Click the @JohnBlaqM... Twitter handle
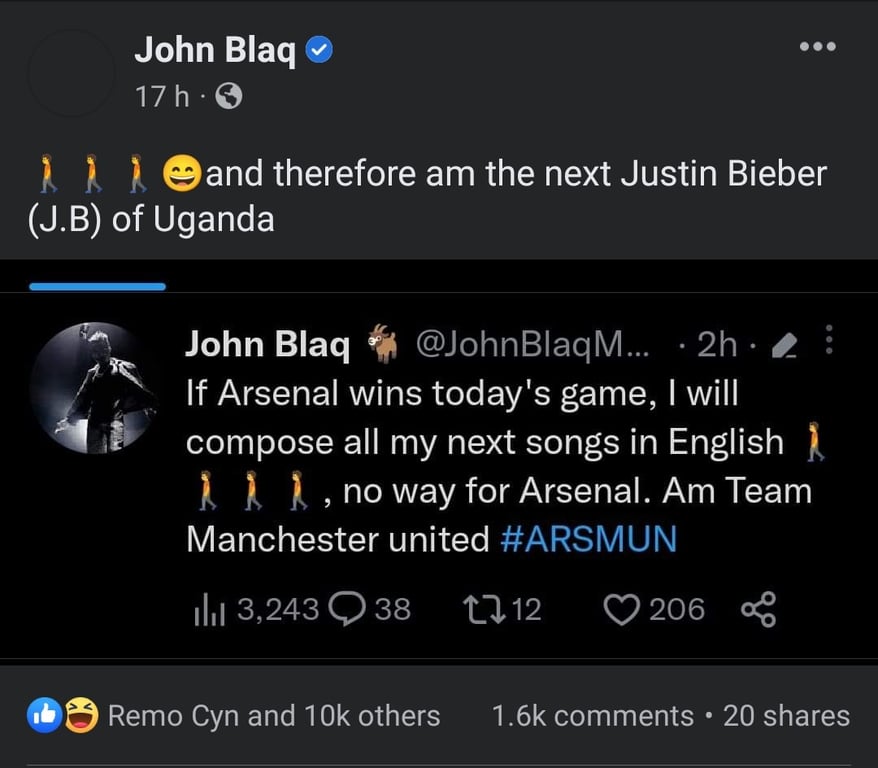 click(x=531, y=344)
